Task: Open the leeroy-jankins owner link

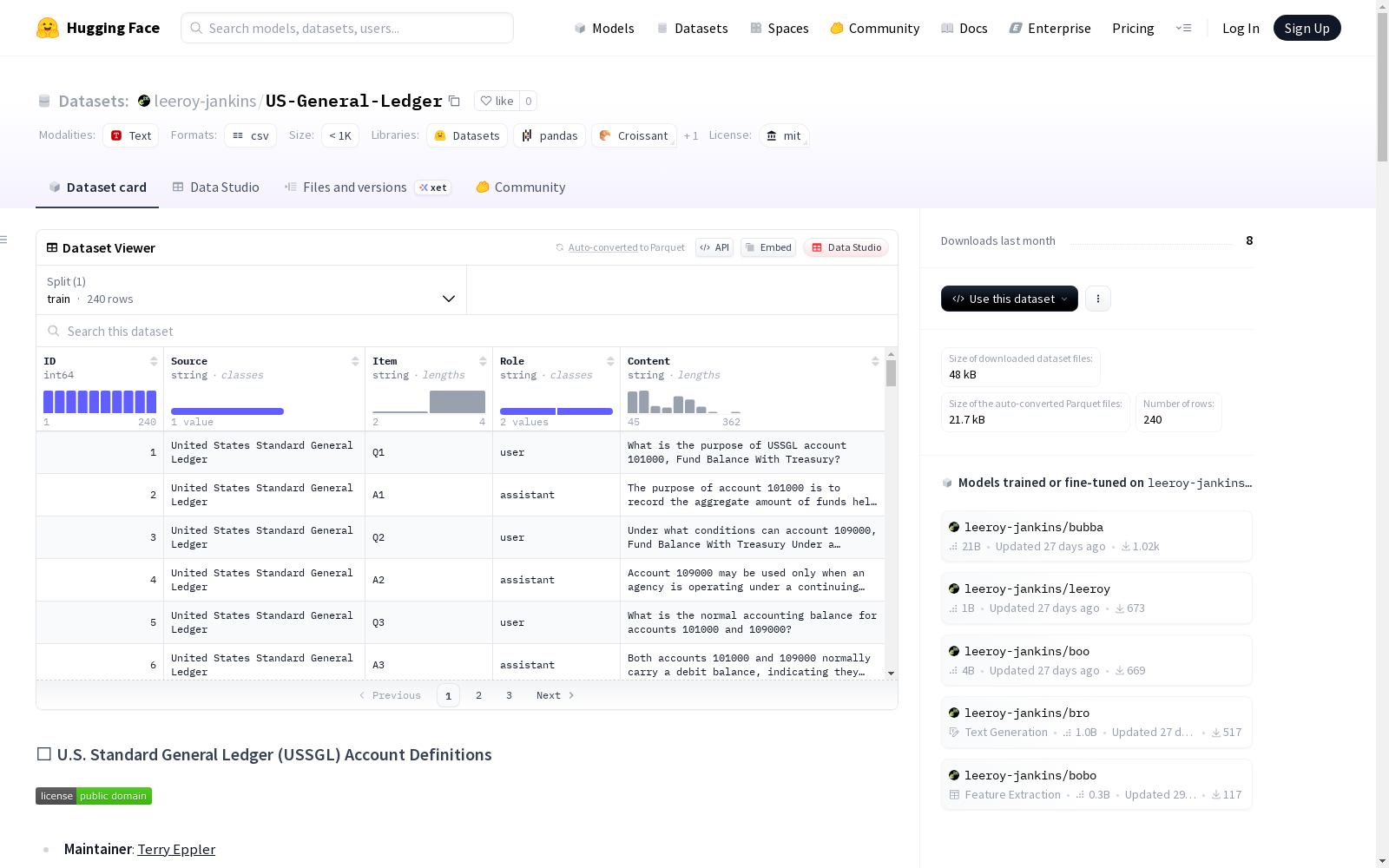Action: 205,101
